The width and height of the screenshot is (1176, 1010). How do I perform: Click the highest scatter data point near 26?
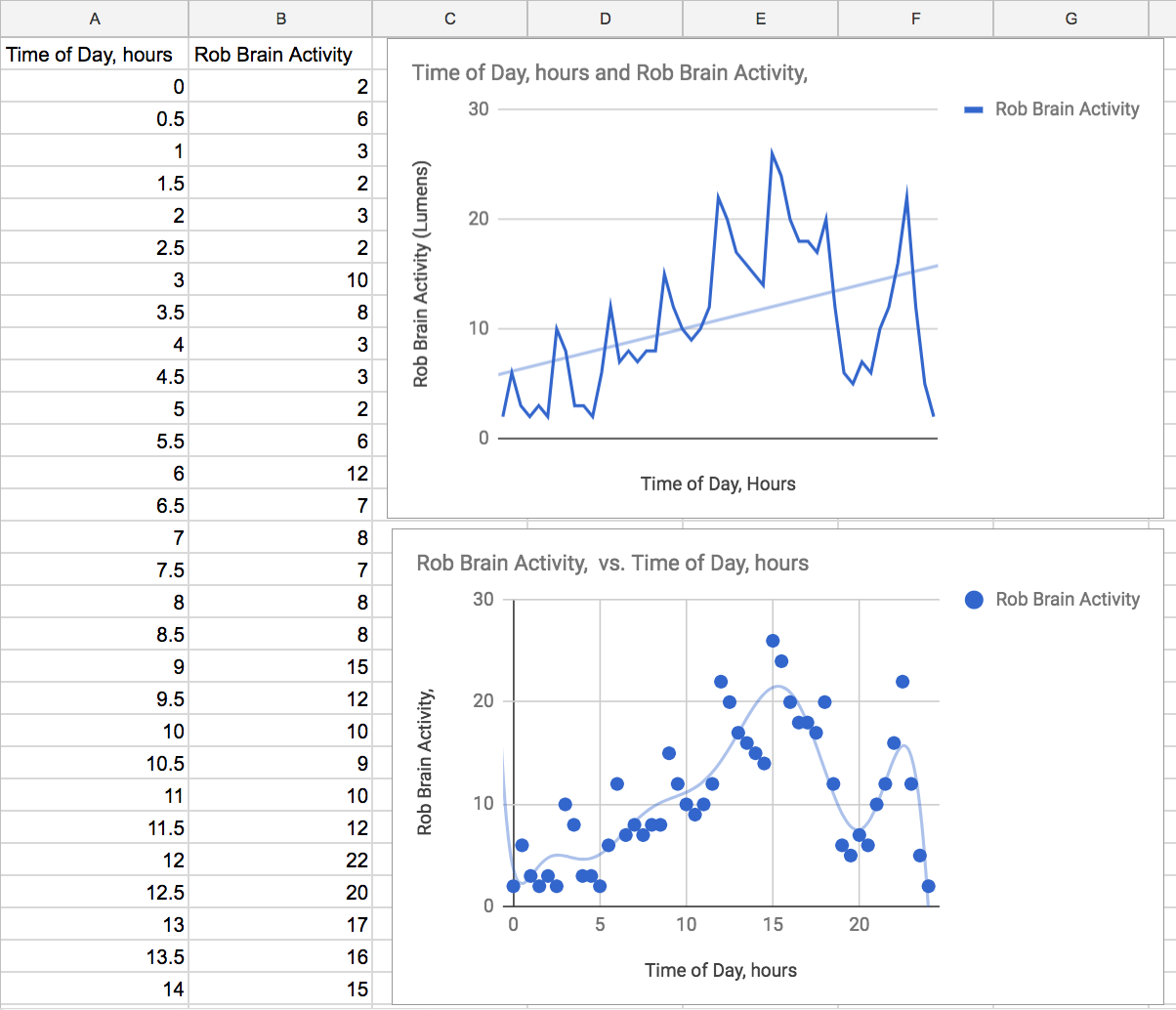[773, 641]
